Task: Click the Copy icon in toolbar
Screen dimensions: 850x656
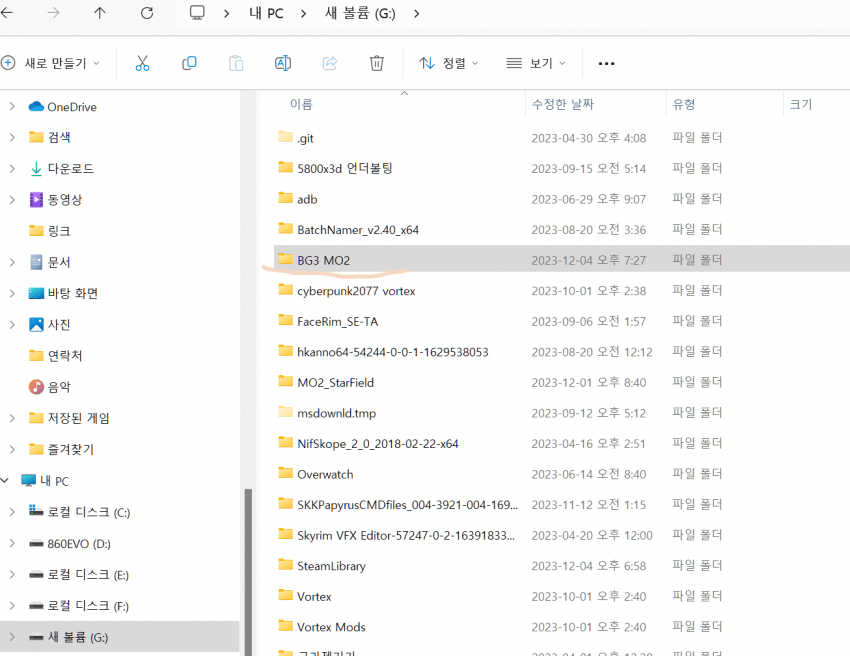Action: click(x=189, y=63)
